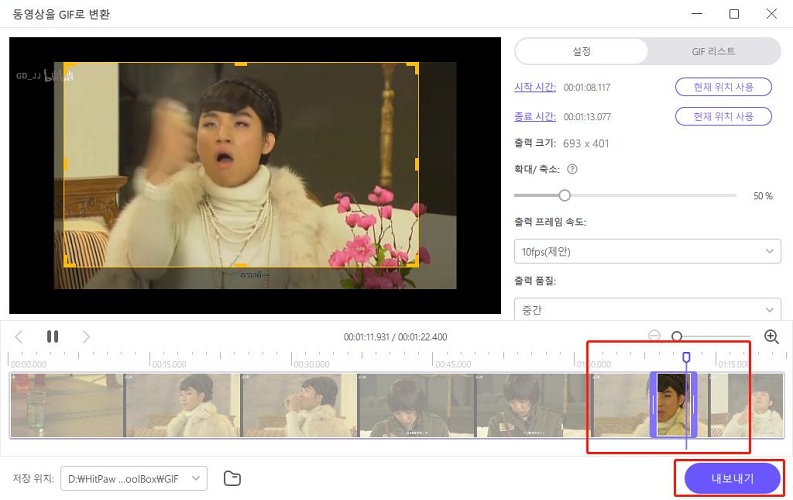Switch to the 설정 tab
The width and height of the screenshot is (793, 500).
point(580,51)
